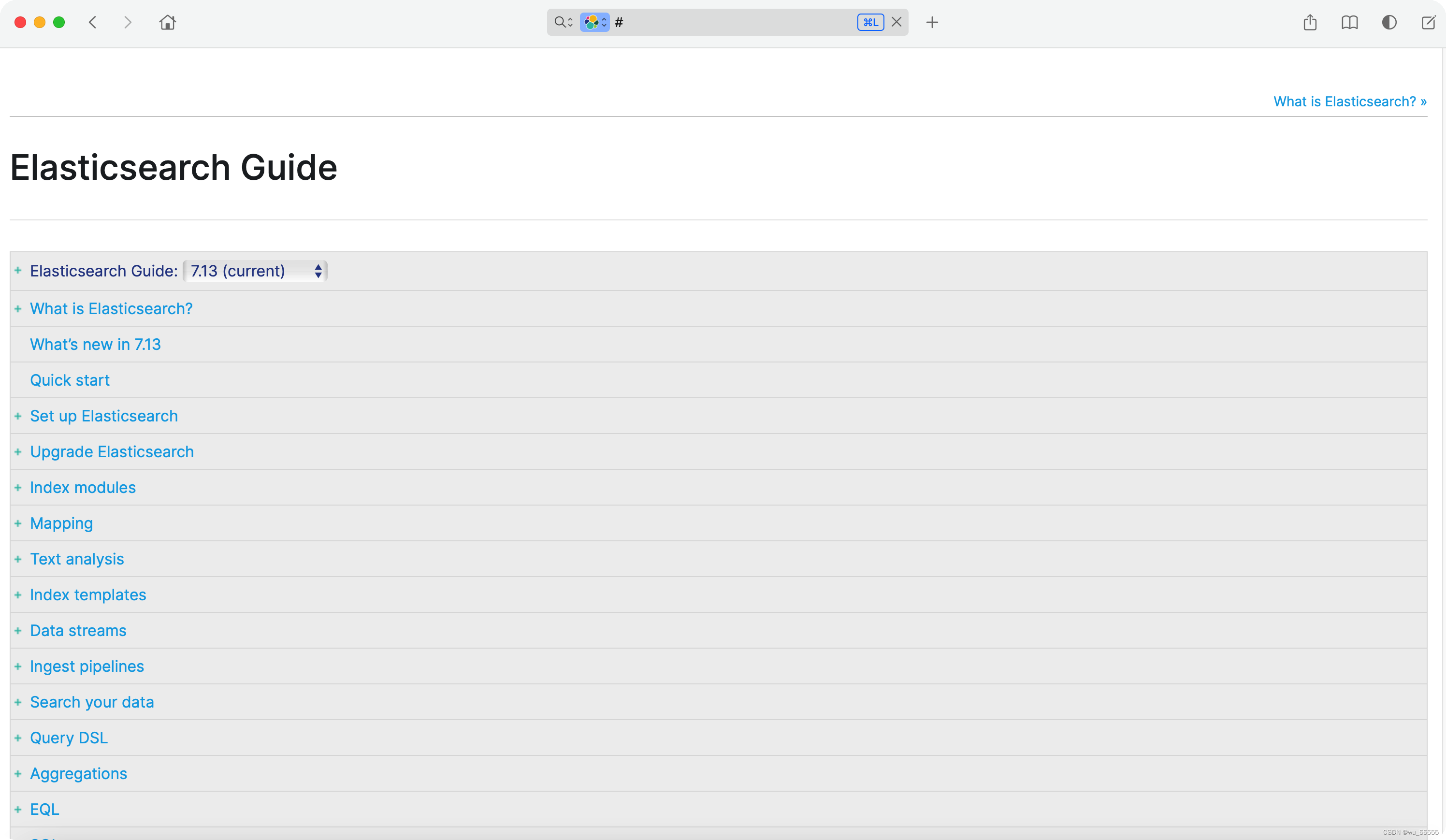This screenshot has width=1446, height=840.
Task: Go back to the previous page
Action: pyautogui.click(x=92, y=22)
